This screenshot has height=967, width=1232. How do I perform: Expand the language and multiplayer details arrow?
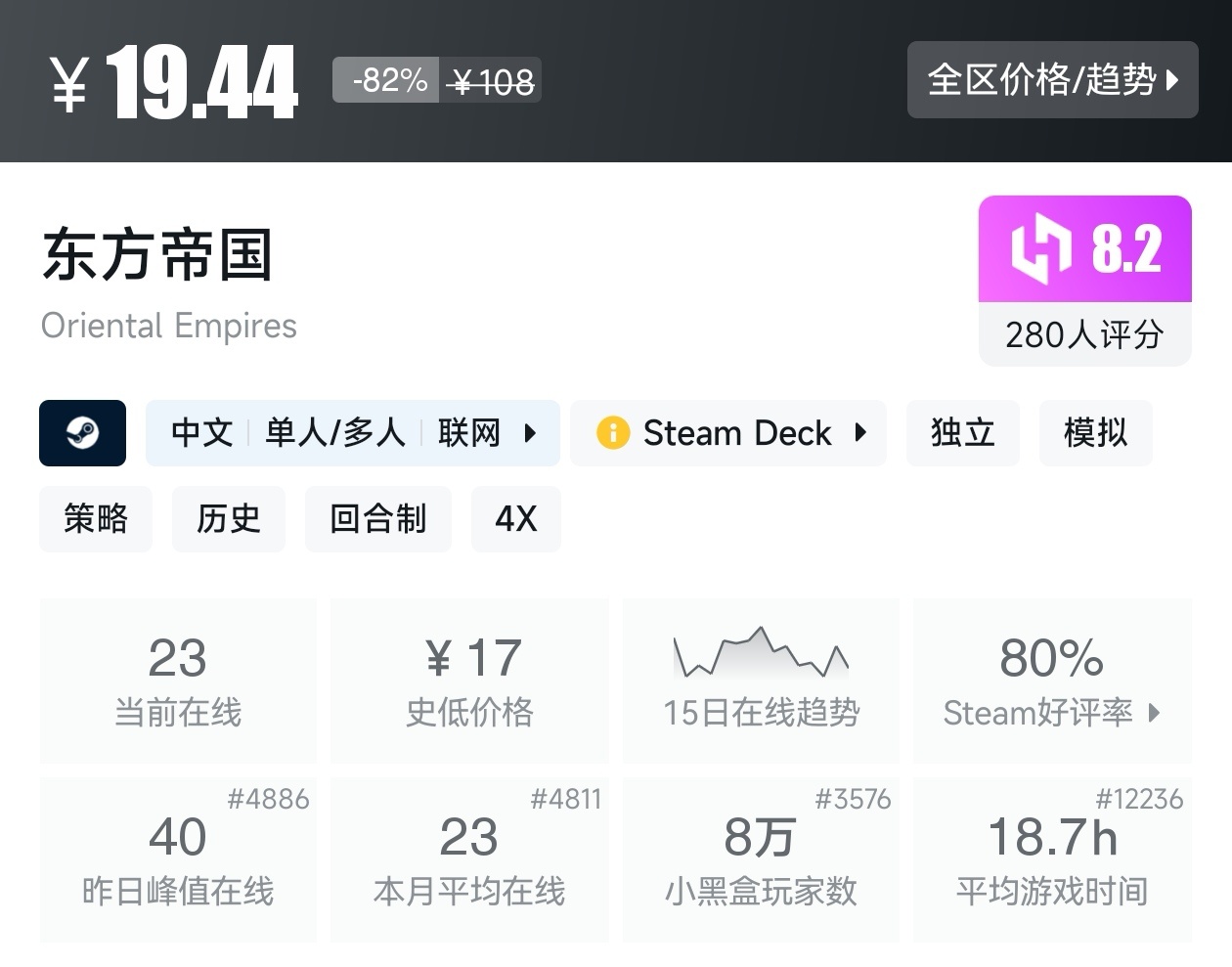click(531, 432)
